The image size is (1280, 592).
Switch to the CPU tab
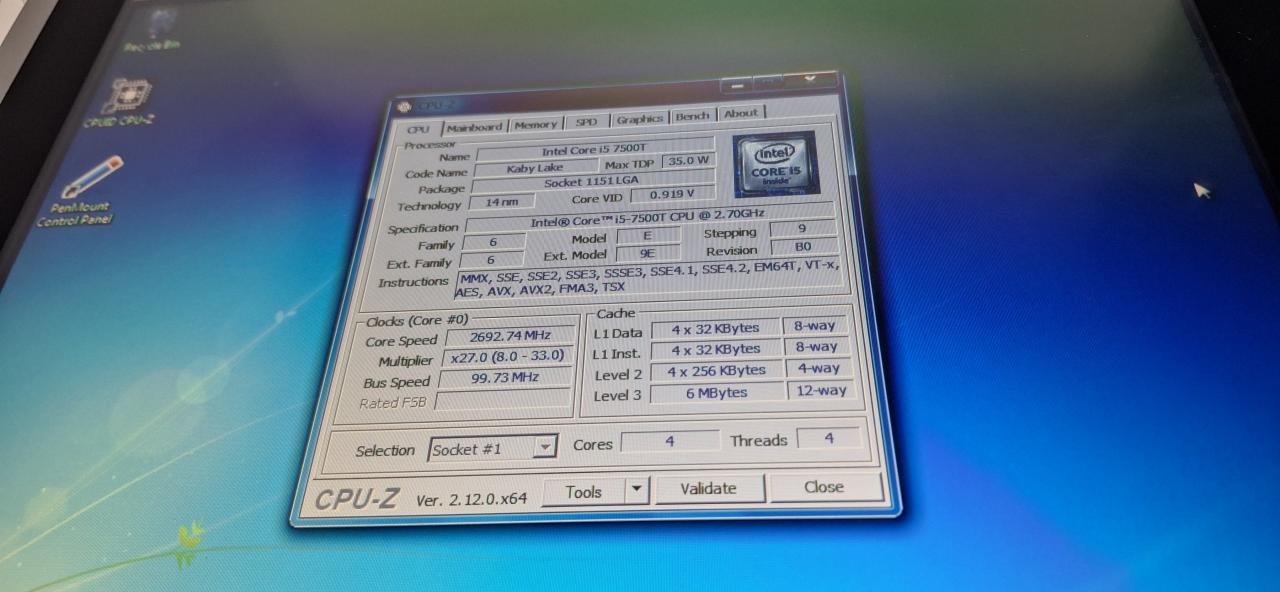418,129
